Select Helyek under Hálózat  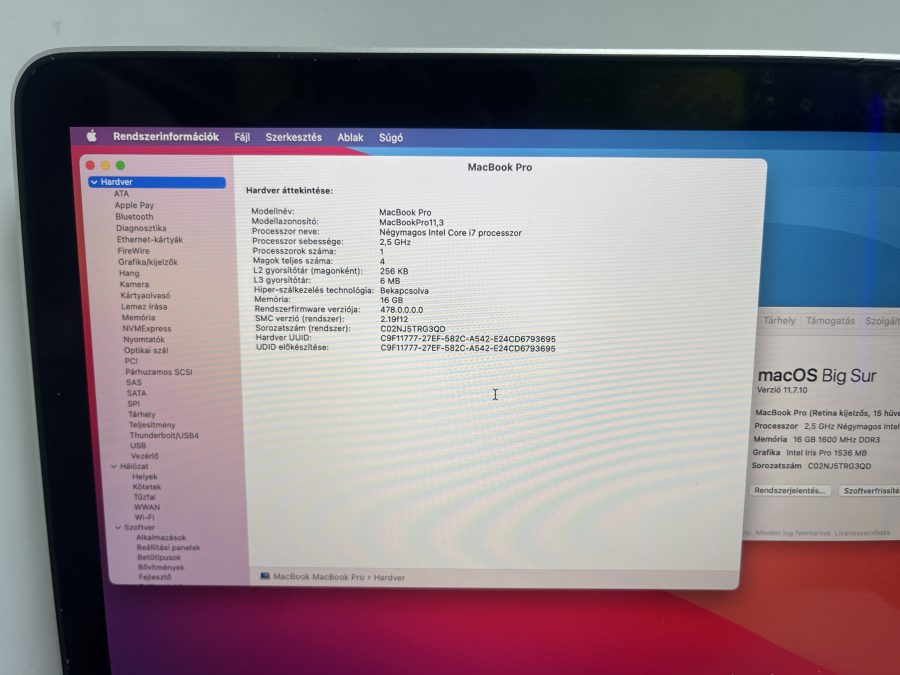tap(145, 476)
